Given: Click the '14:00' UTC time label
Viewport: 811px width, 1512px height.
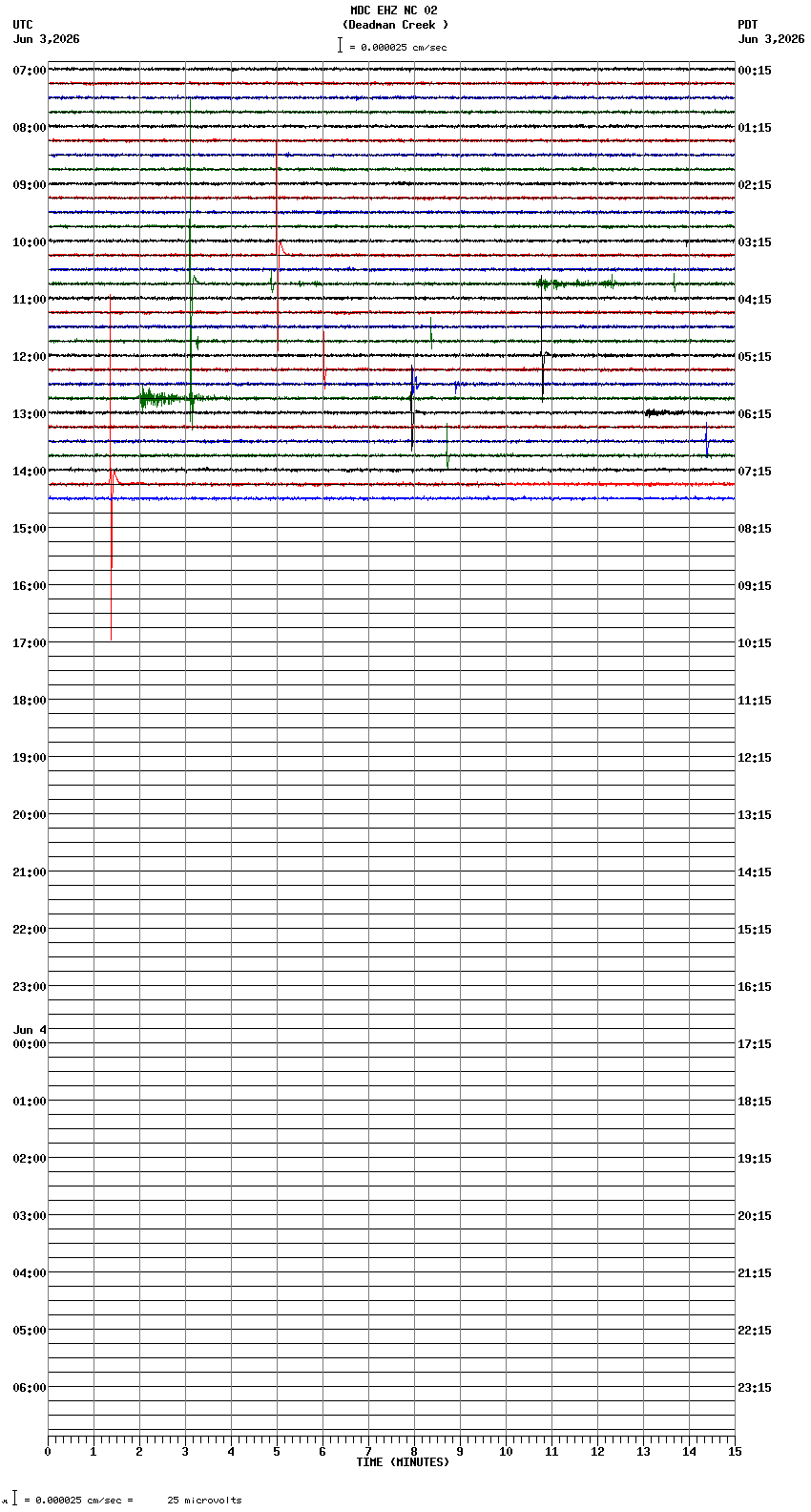Looking at the screenshot, I should click(x=30, y=472).
